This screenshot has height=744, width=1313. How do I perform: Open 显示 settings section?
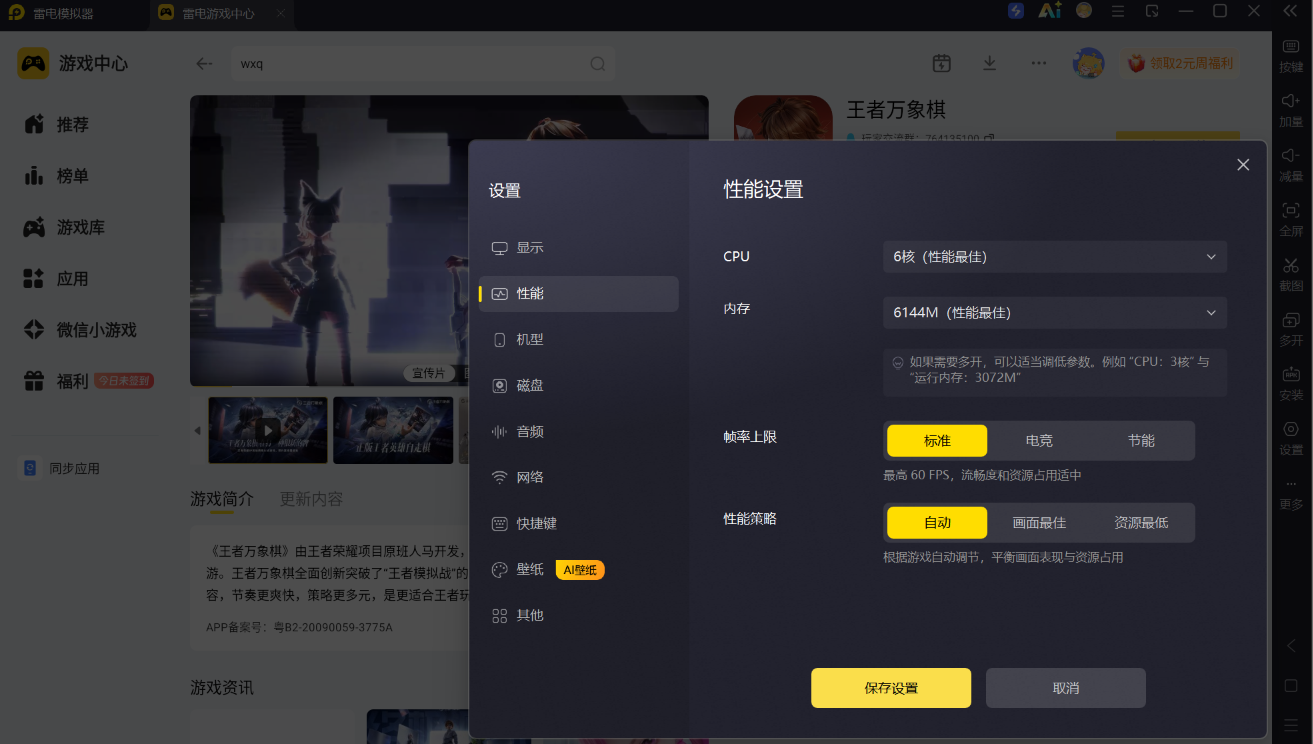(x=578, y=248)
